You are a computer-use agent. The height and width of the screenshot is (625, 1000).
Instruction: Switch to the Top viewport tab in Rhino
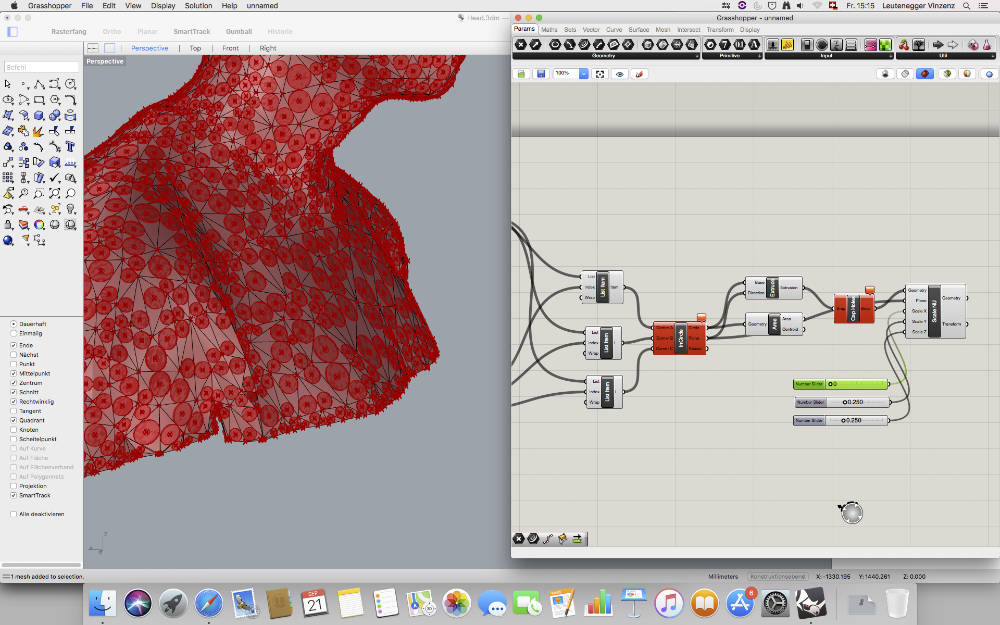pyautogui.click(x=195, y=48)
